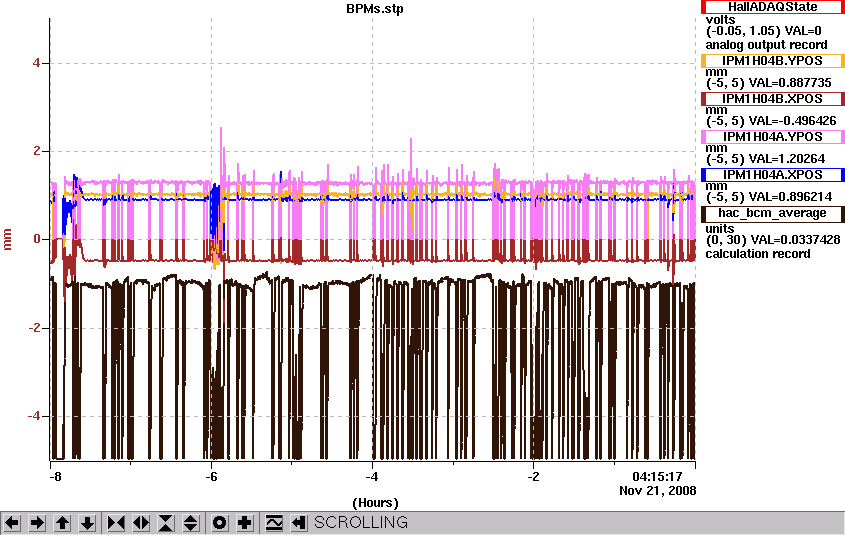Click the circle toolbar icon
845x535 pixels.
[220, 523]
